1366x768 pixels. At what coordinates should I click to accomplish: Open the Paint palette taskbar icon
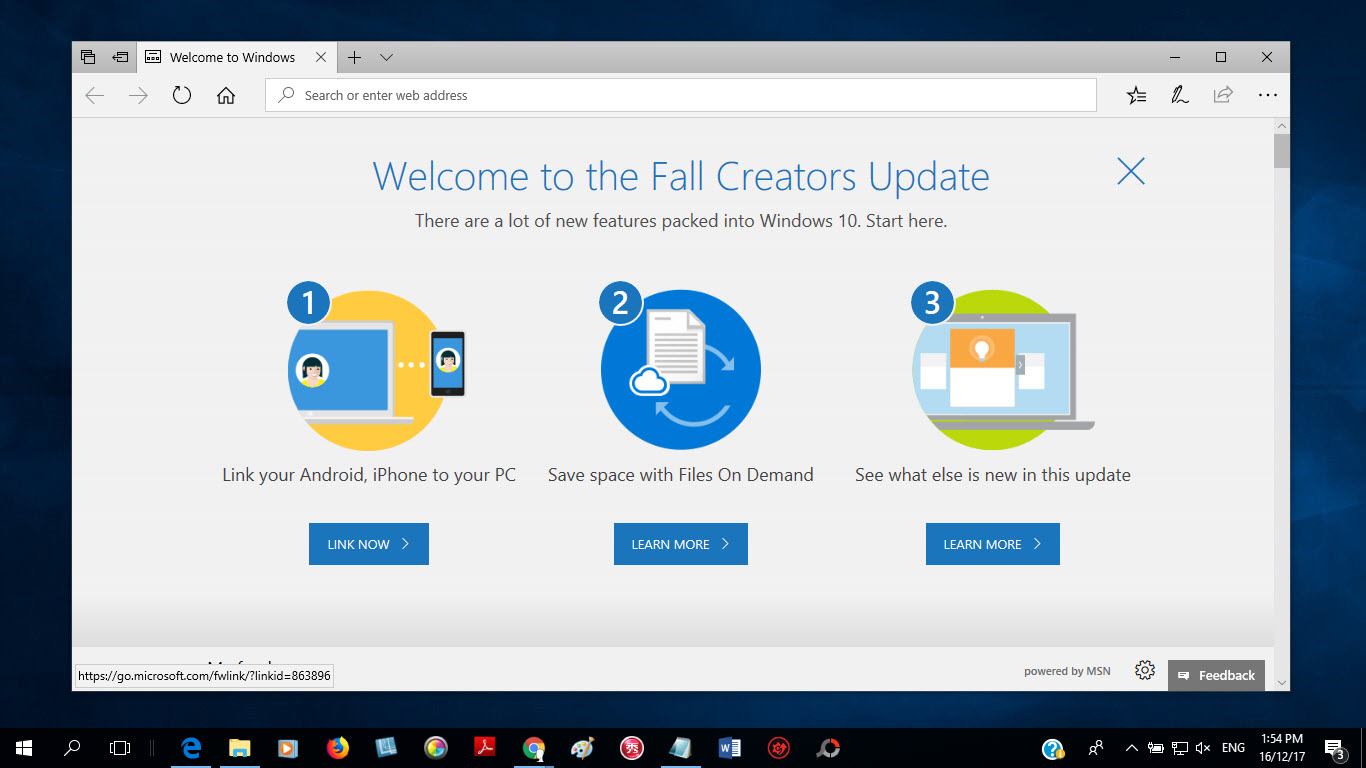(582, 747)
